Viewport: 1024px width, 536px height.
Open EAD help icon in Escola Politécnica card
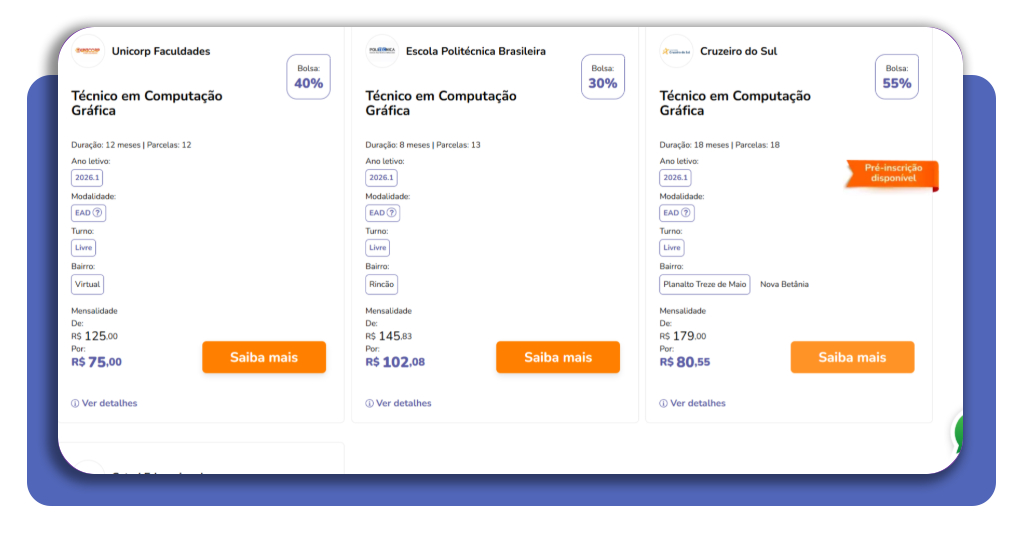point(392,212)
